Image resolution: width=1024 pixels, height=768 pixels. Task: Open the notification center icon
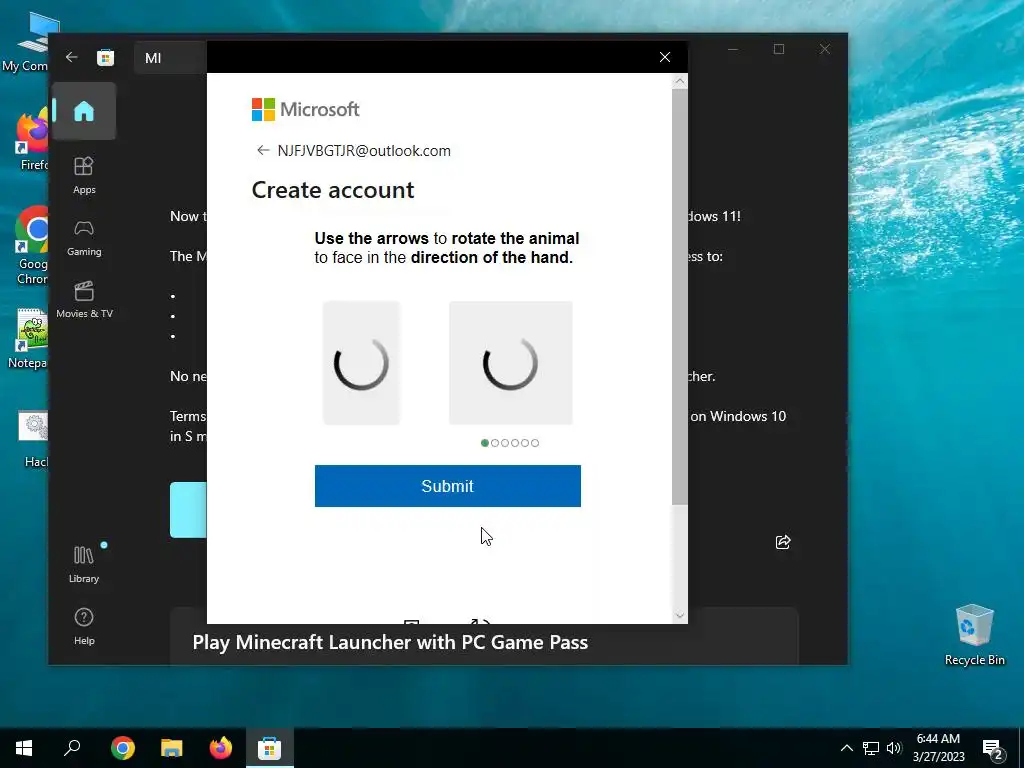tap(993, 749)
